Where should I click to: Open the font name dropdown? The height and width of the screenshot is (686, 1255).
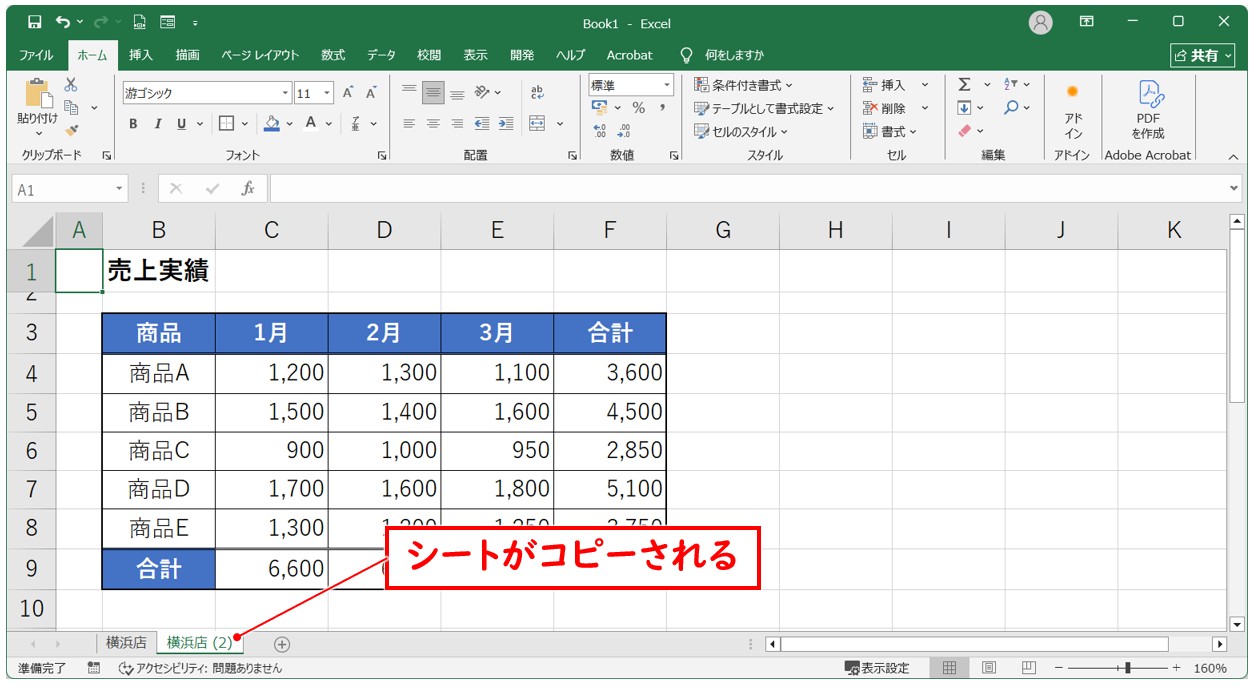285,94
